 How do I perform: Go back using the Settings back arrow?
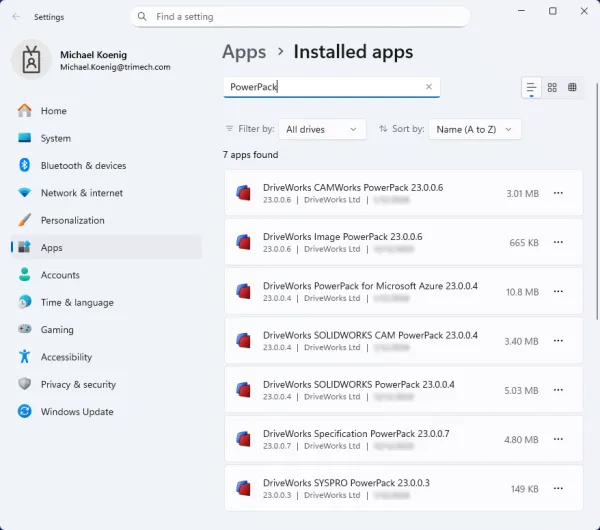click(16, 16)
